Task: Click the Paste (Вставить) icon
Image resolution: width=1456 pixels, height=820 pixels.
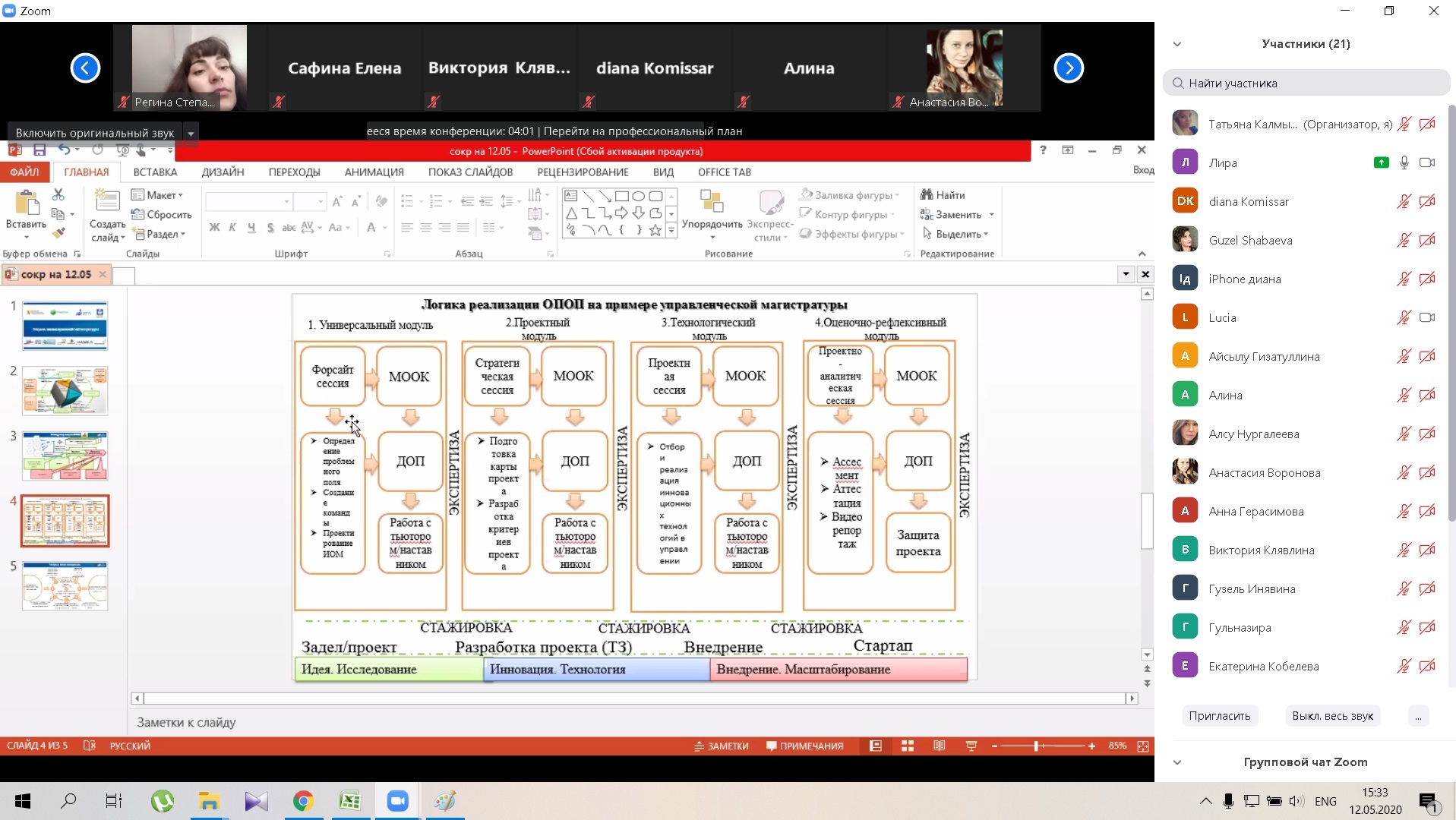Action: click(26, 209)
